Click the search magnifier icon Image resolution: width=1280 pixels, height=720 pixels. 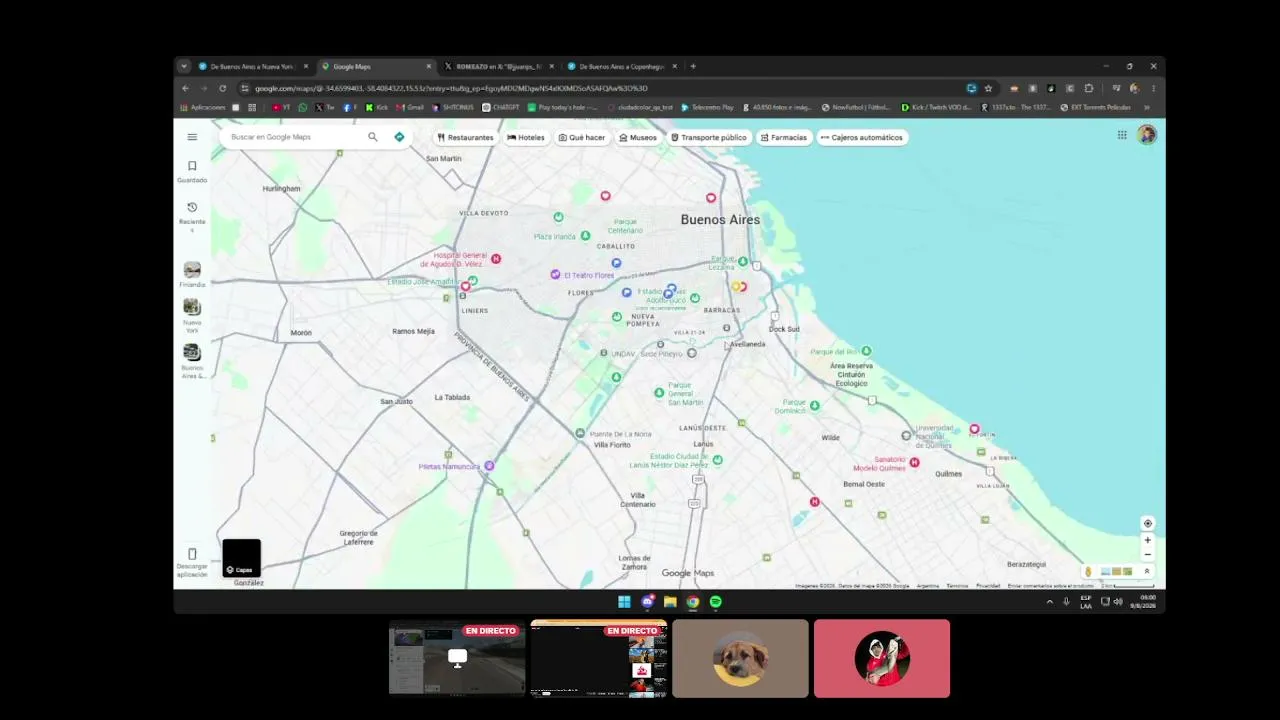click(x=373, y=137)
